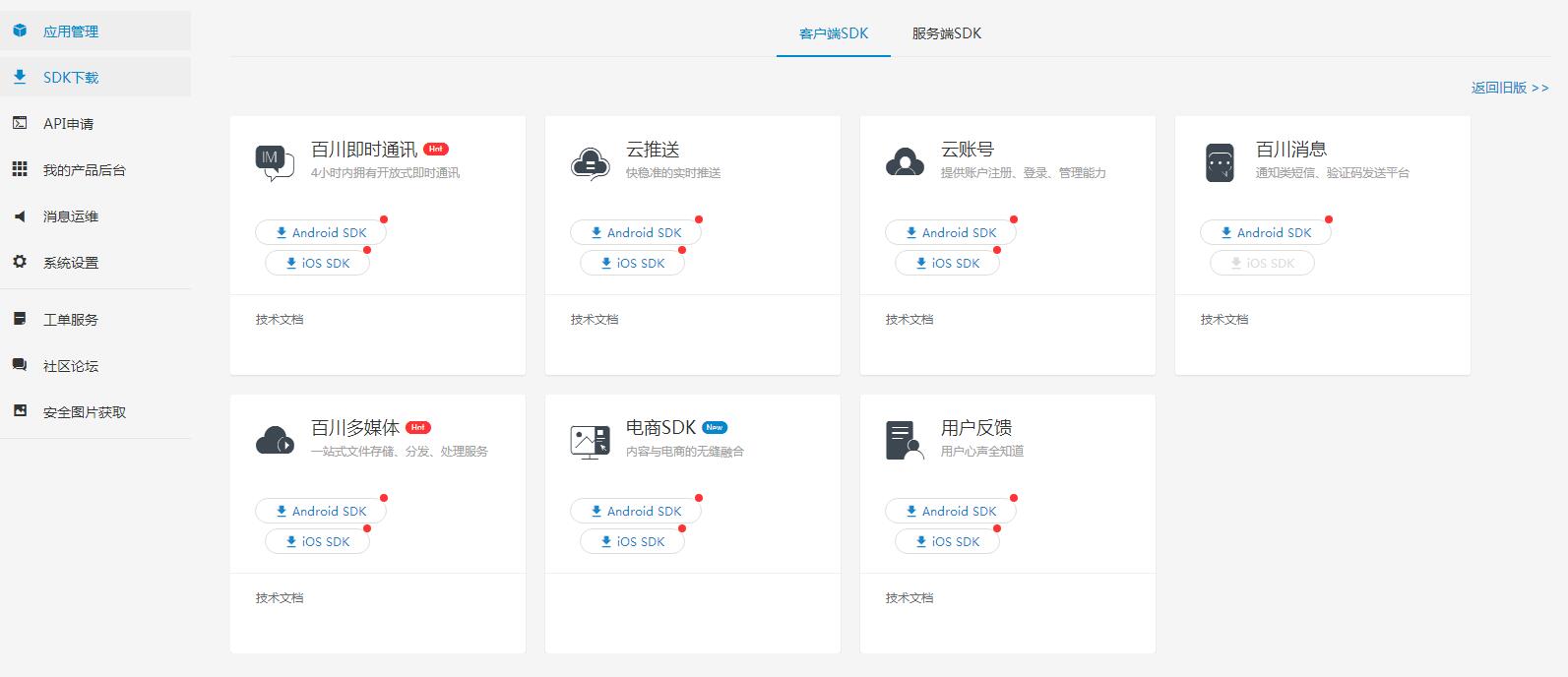Viewport: 1568px width, 677px height.
Task: Click the 应用管理 cube icon in sidebar
Action: [20, 31]
